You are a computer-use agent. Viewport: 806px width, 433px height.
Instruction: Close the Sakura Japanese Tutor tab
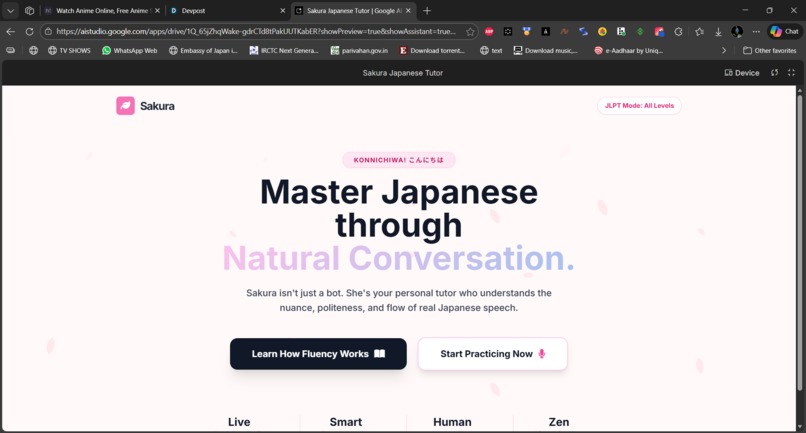(x=408, y=11)
